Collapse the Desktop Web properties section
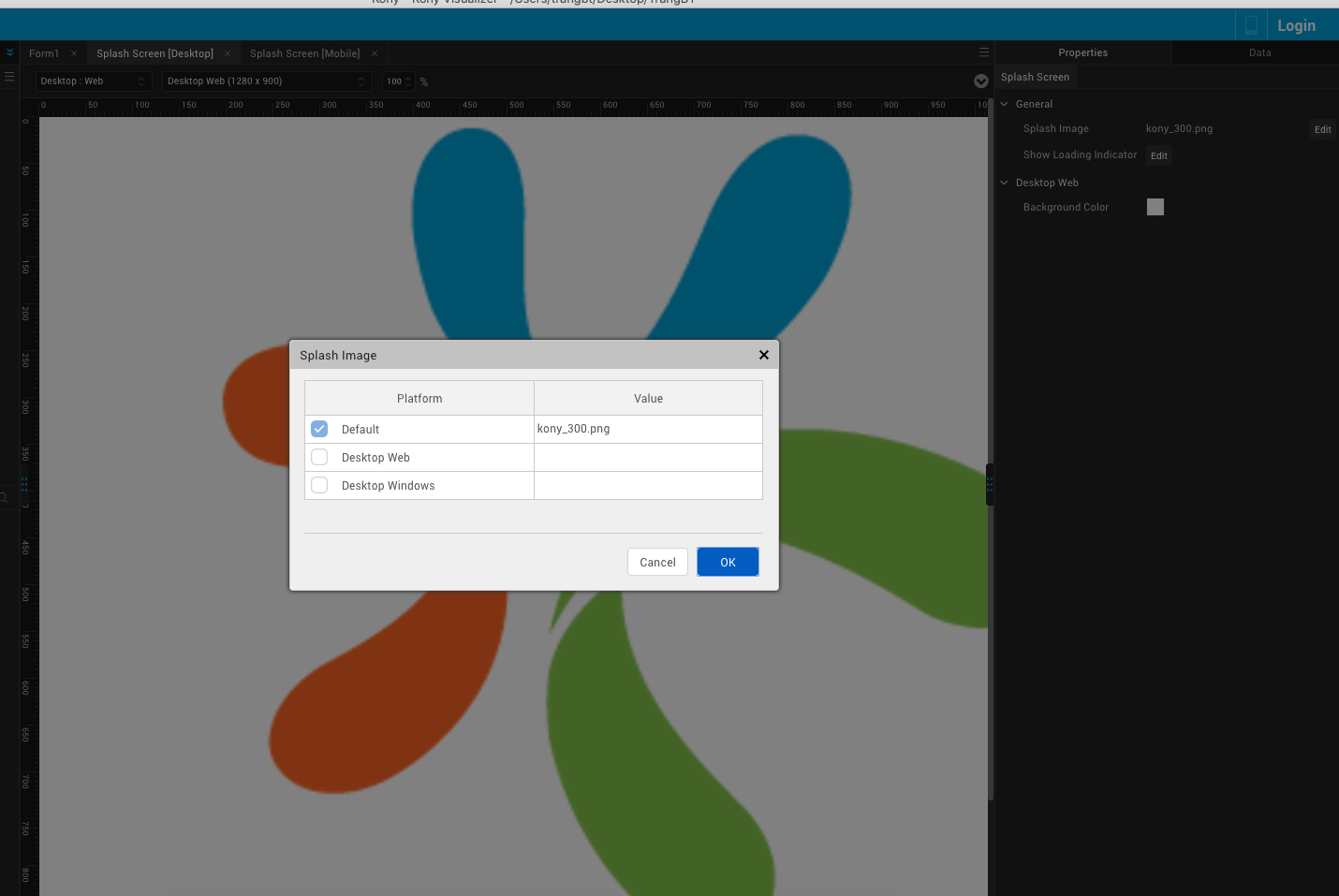This screenshot has width=1339, height=896. coord(1004,183)
